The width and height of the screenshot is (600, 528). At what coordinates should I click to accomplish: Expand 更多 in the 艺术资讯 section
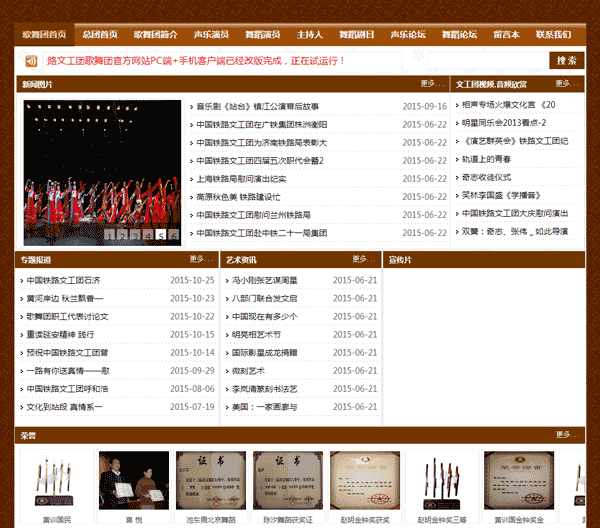pos(364,260)
